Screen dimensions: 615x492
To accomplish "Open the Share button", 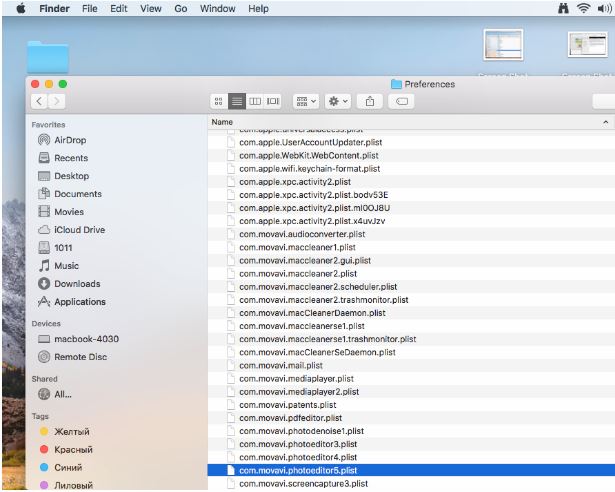I will click(x=369, y=102).
